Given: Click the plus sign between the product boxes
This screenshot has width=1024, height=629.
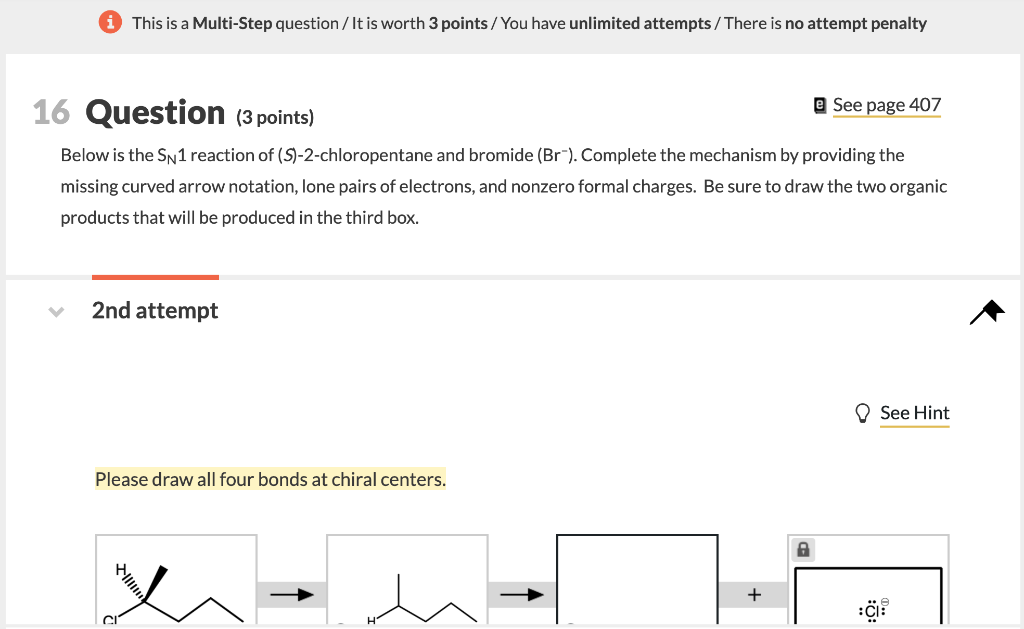Looking at the screenshot, I should click(x=753, y=594).
